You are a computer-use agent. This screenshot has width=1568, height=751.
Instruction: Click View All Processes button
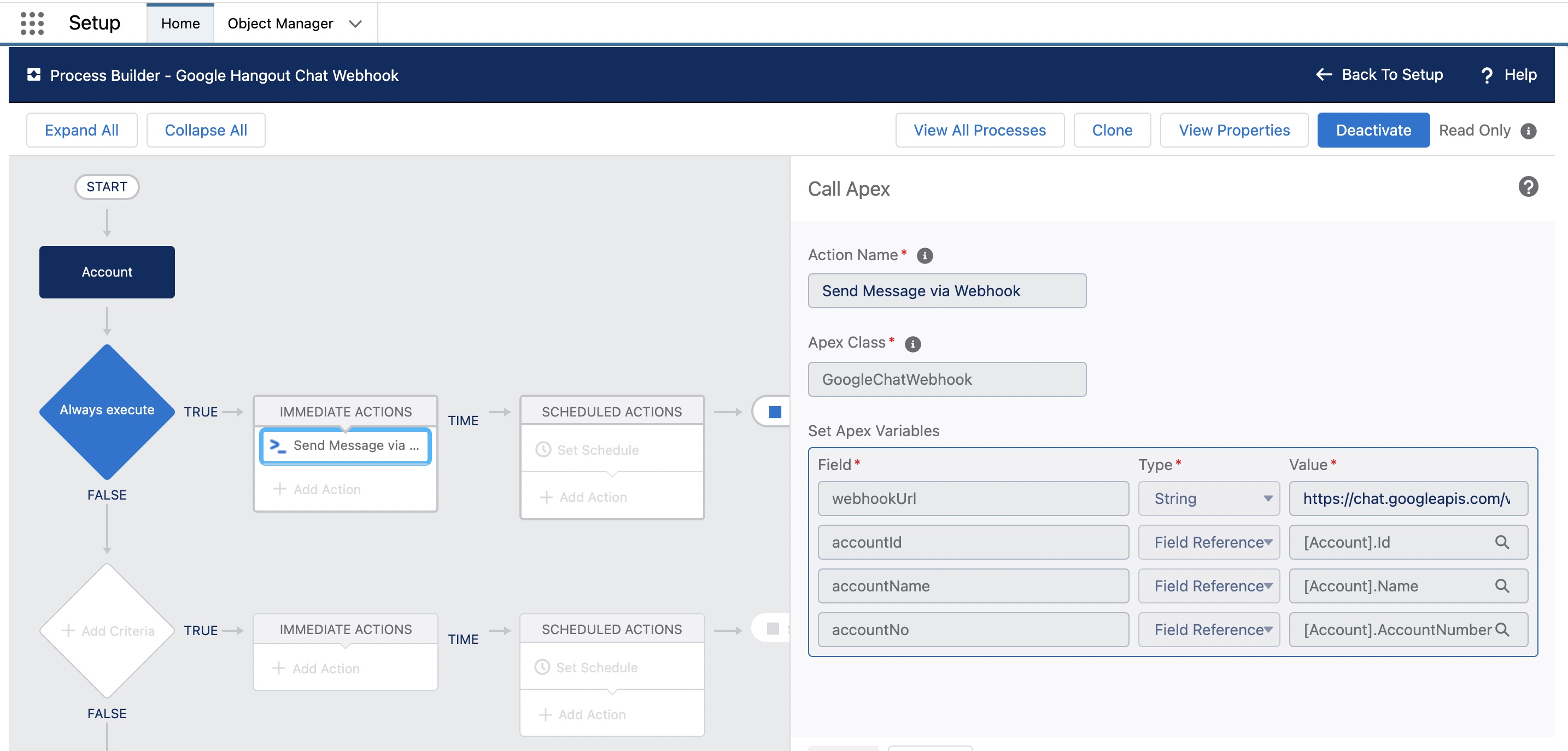[979, 130]
